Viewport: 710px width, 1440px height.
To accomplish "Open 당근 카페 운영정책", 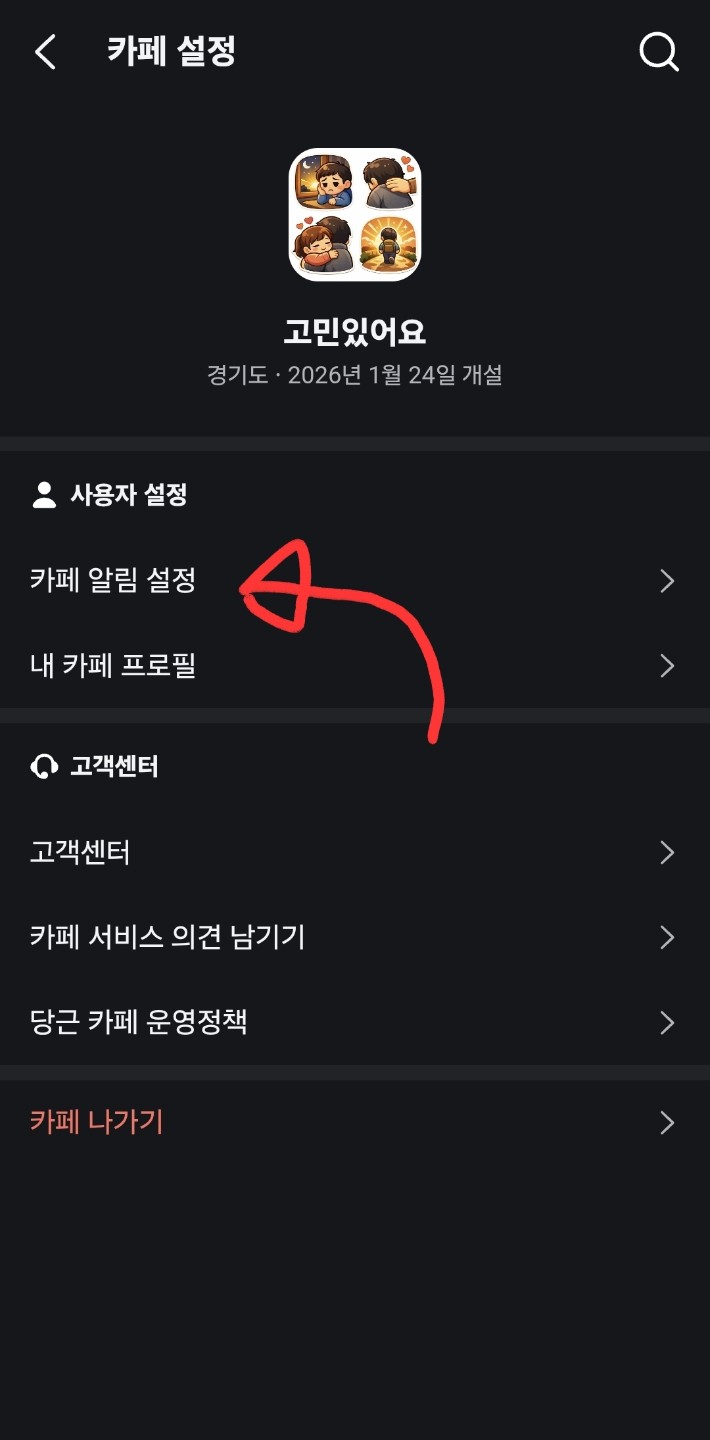I will [355, 1022].
